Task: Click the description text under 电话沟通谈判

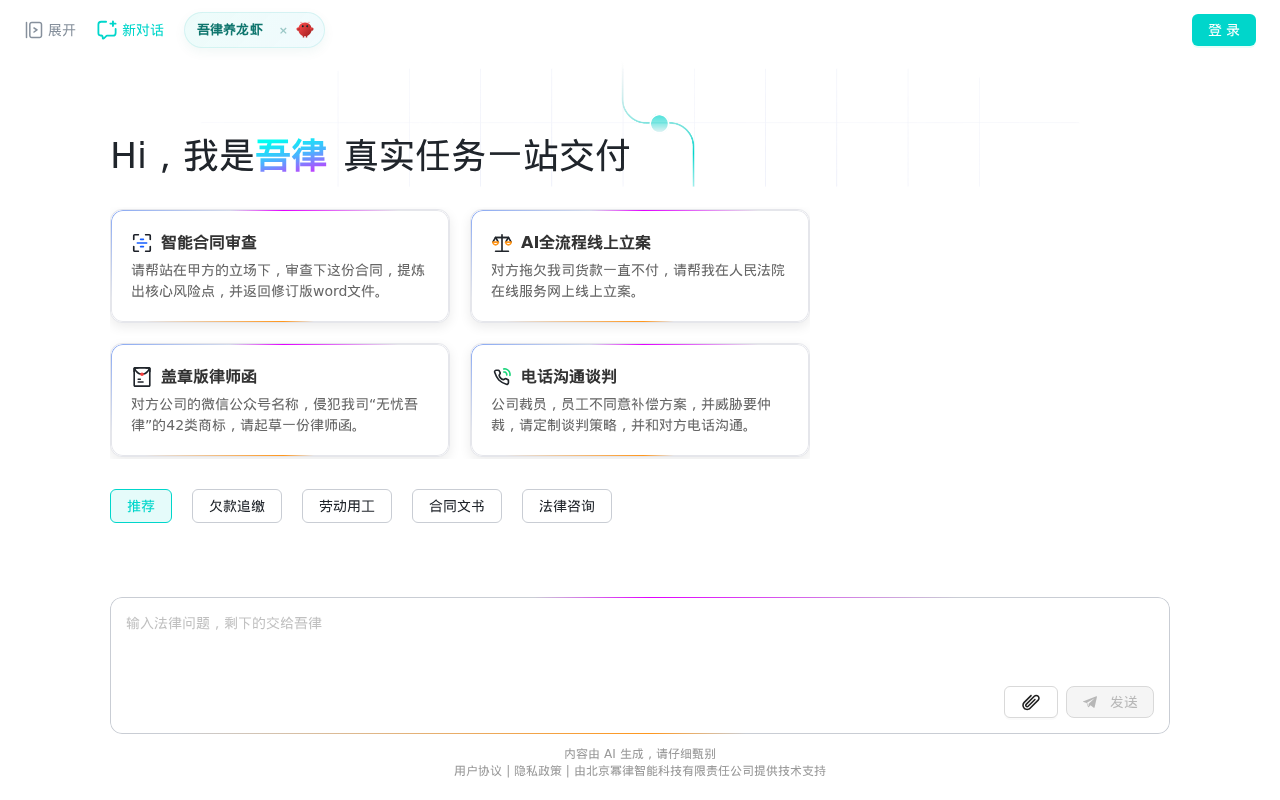Action: (x=632, y=415)
